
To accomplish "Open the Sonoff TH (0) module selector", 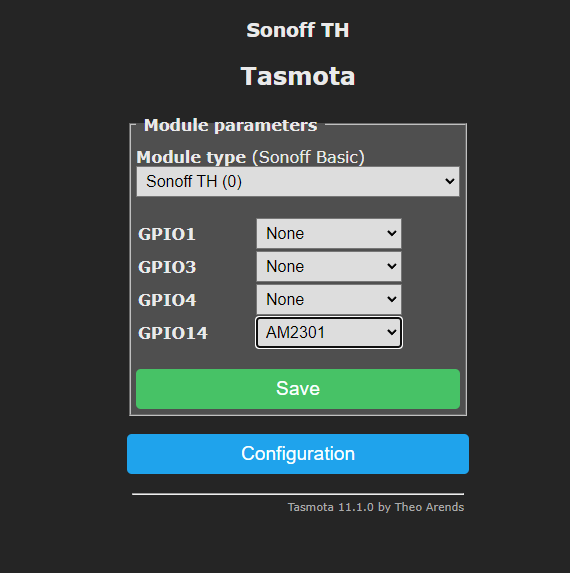I will (x=298, y=182).
